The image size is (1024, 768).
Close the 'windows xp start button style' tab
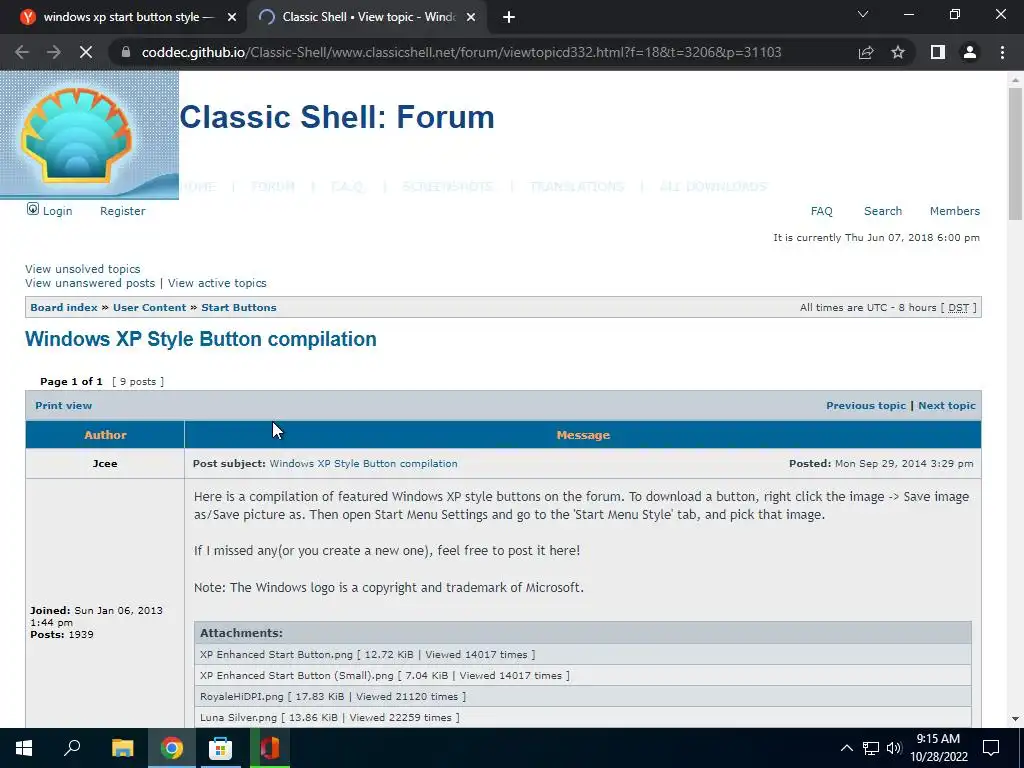tap(232, 18)
